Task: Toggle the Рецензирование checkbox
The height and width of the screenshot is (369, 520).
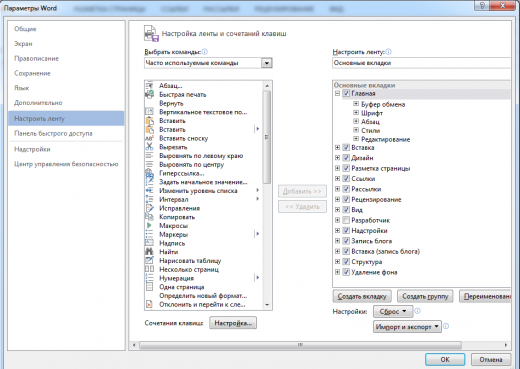Action: (x=346, y=199)
